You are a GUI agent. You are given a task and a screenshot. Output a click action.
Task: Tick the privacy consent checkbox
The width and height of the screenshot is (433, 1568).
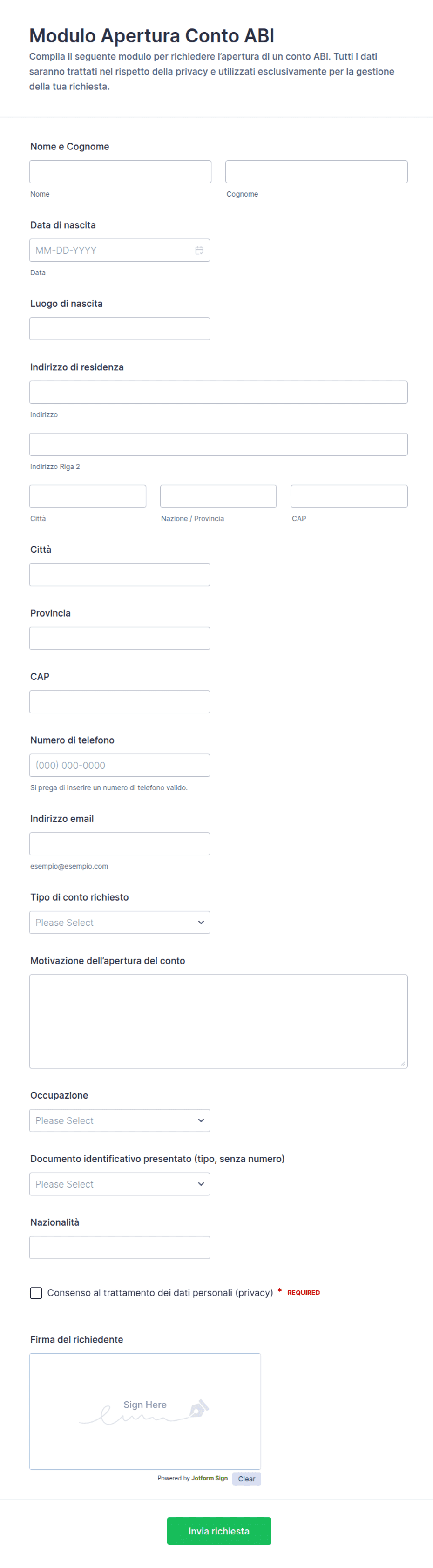click(36, 1293)
